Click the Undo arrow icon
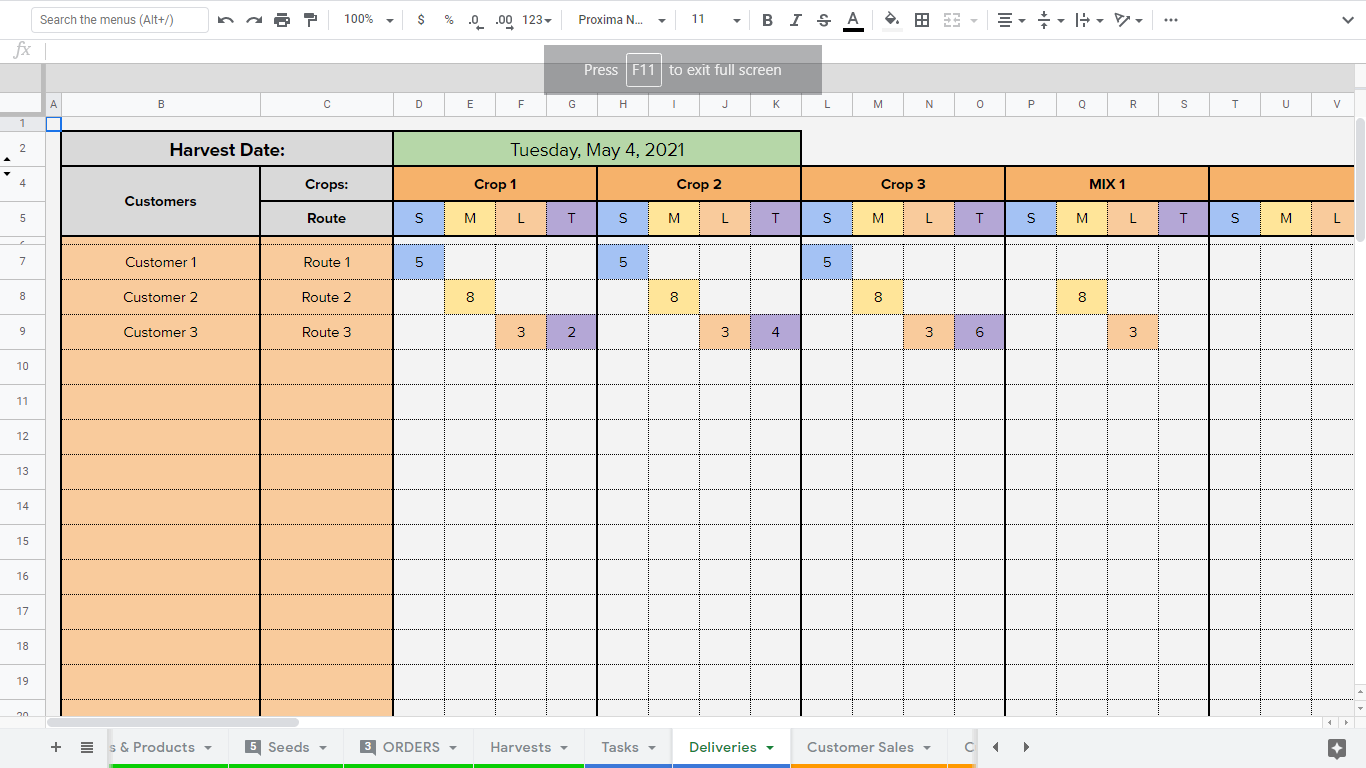Screen dimensions: 1366x768 pyautogui.click(x=226, y=20)
